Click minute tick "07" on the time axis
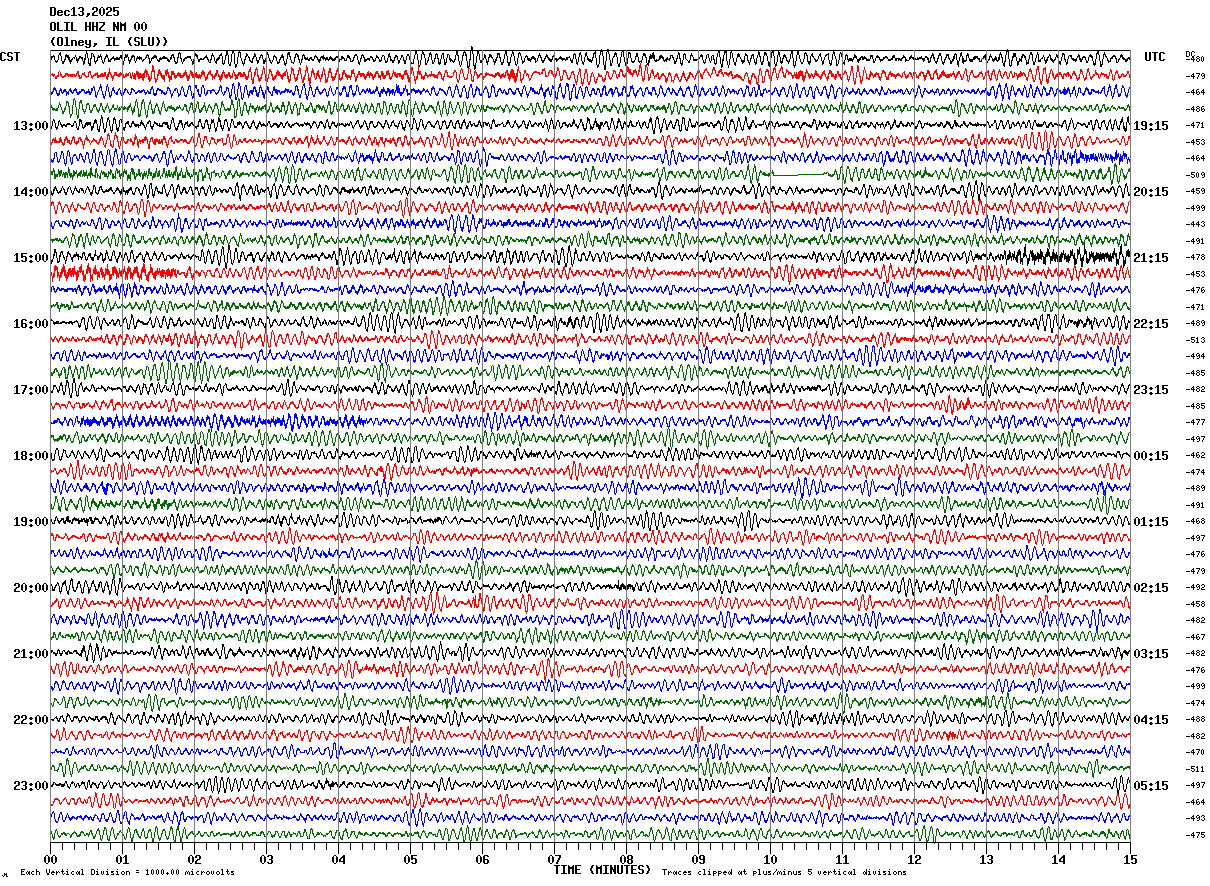1210x886 pixels. tap(554, 859)
